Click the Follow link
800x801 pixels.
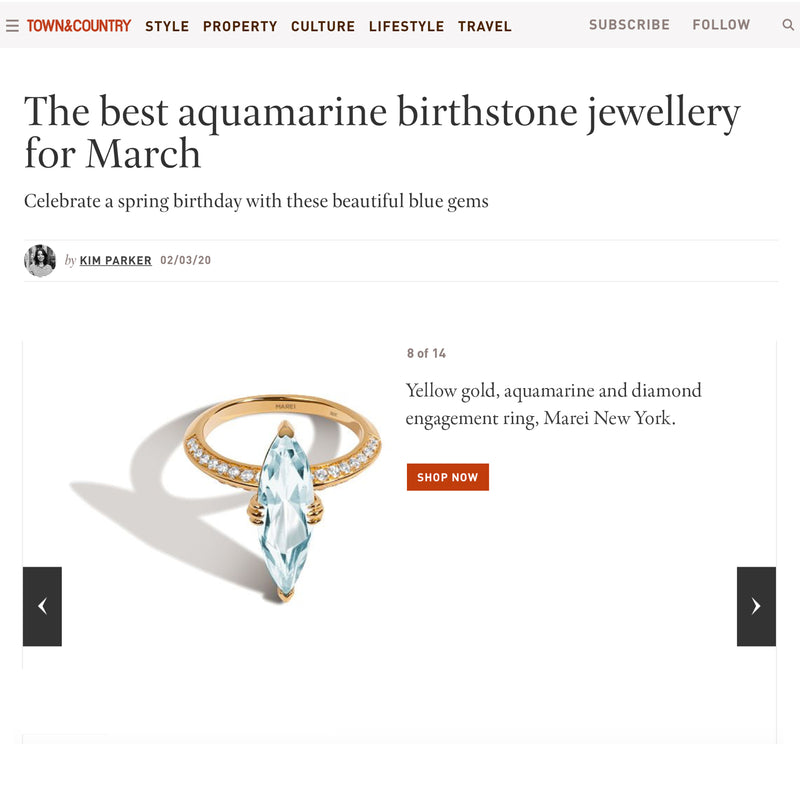(x=721, y=25)
